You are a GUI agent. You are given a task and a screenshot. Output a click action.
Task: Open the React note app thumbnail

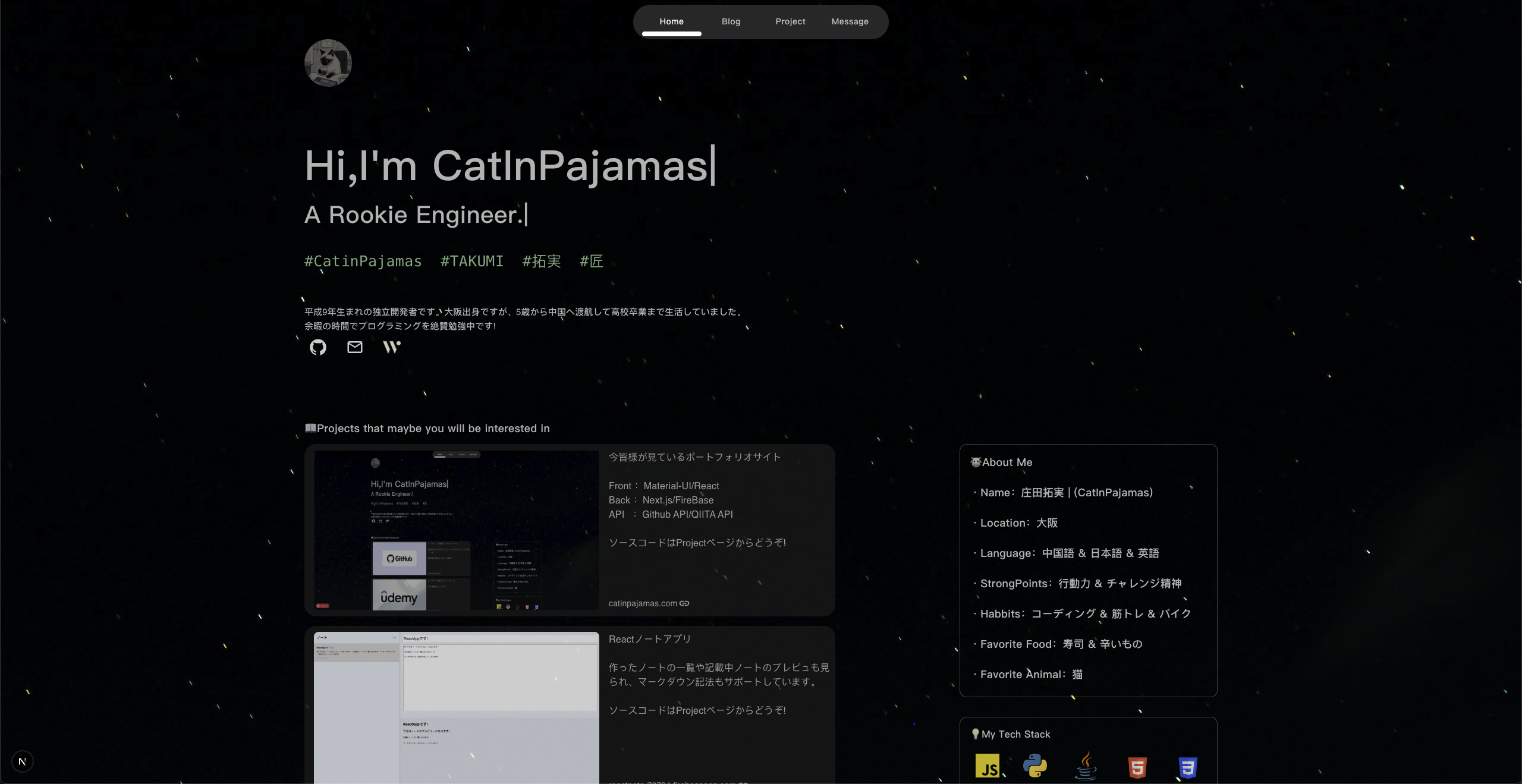coord(456,707)
